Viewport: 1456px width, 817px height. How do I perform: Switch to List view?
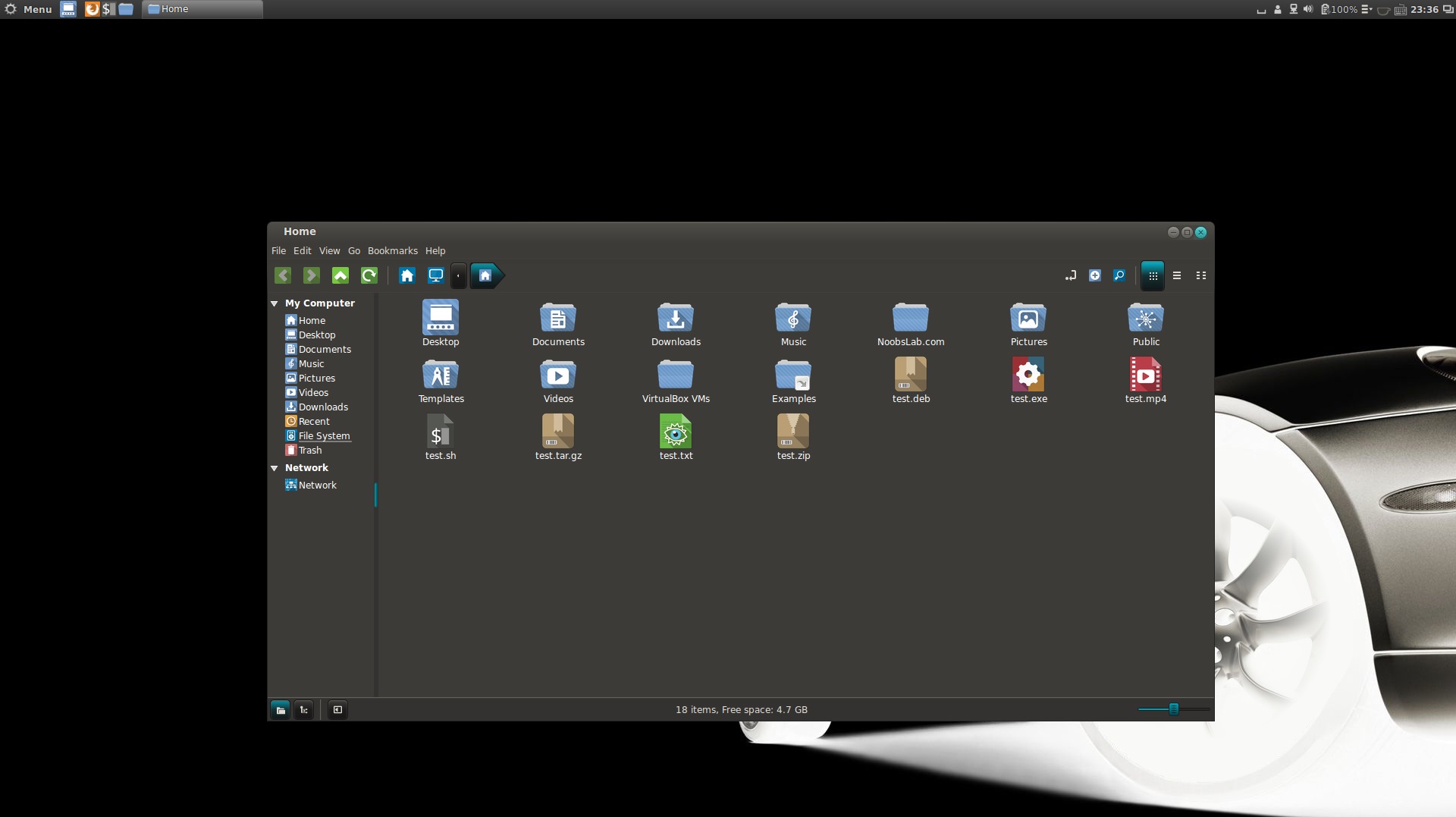pos(1177,275)
